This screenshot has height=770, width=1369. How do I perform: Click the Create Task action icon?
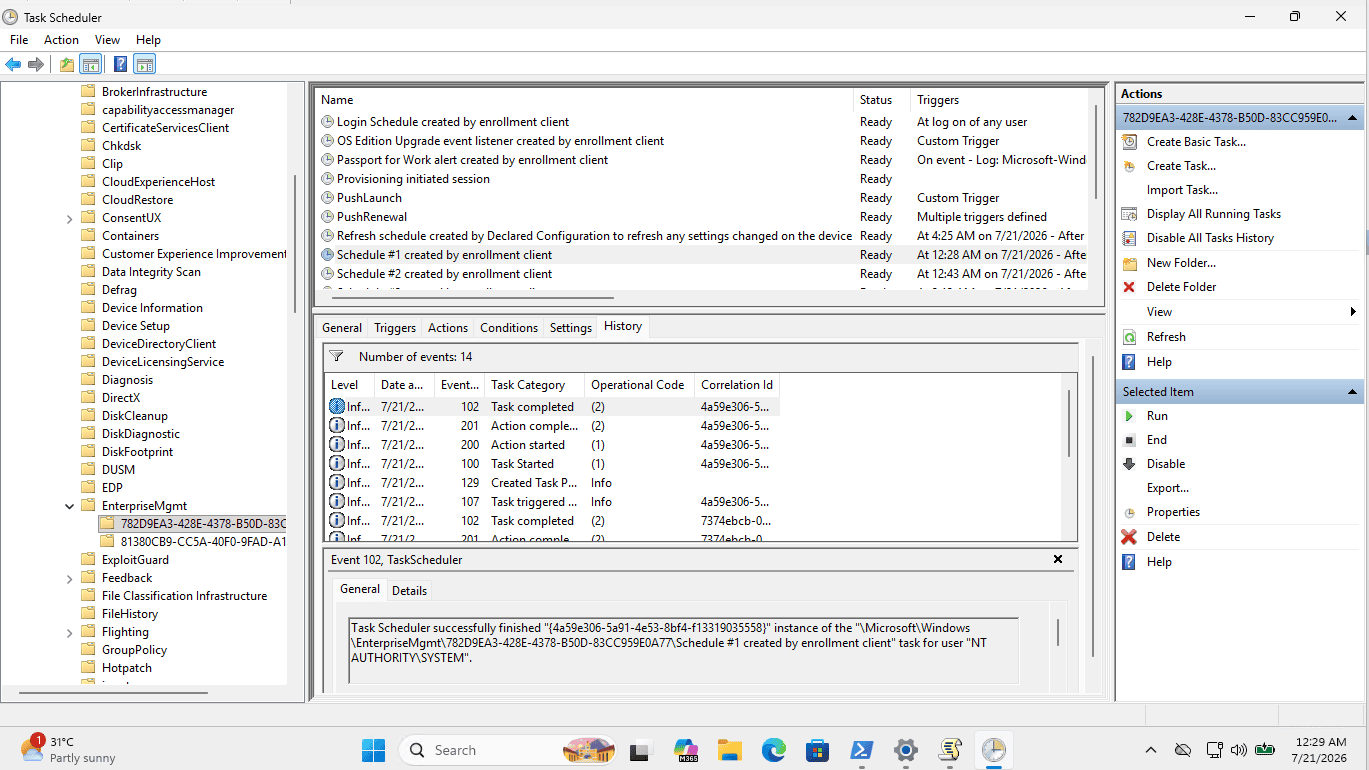click(1129, 166)
